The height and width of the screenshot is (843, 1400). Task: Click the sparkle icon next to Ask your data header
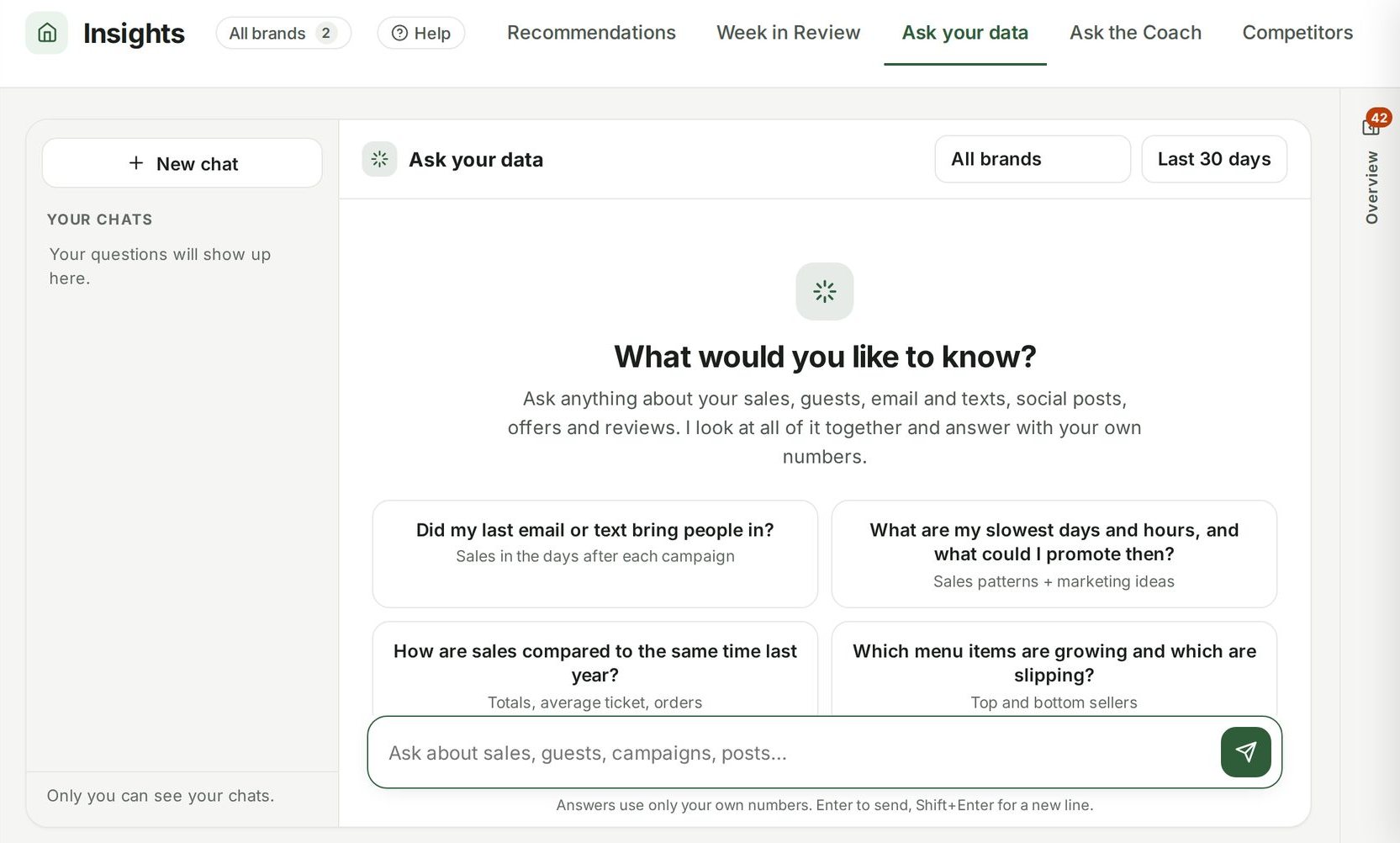tap(379, 159)
